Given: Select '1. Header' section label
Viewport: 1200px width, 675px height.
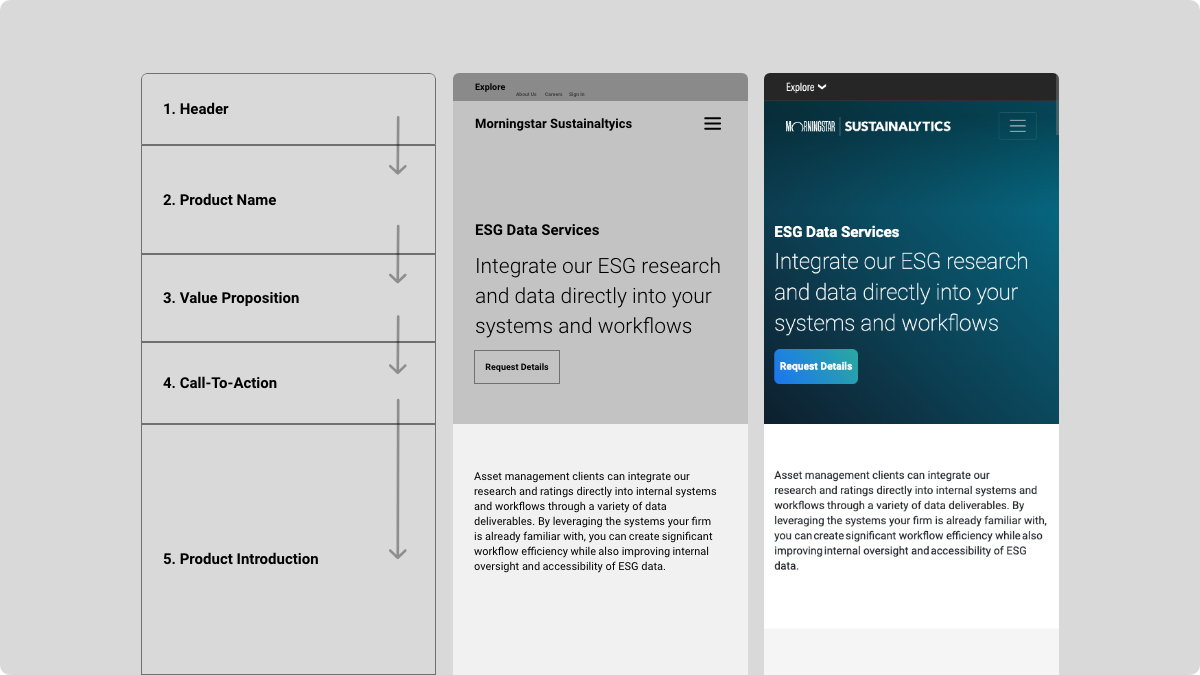Looking at the screenshot, I should click(x=196, y=109).
